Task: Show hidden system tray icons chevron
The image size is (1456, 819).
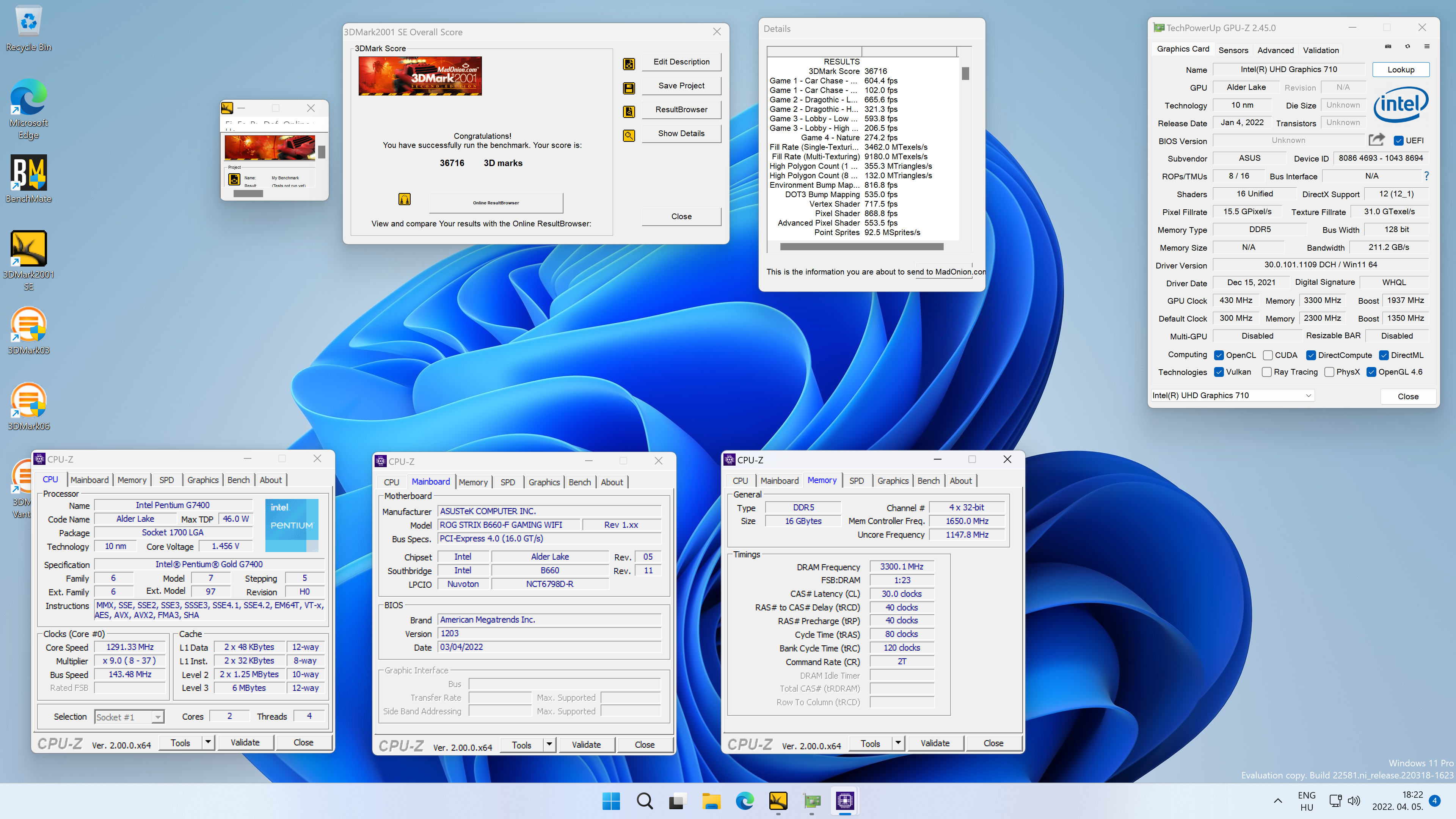Action: click(1277, 801)
